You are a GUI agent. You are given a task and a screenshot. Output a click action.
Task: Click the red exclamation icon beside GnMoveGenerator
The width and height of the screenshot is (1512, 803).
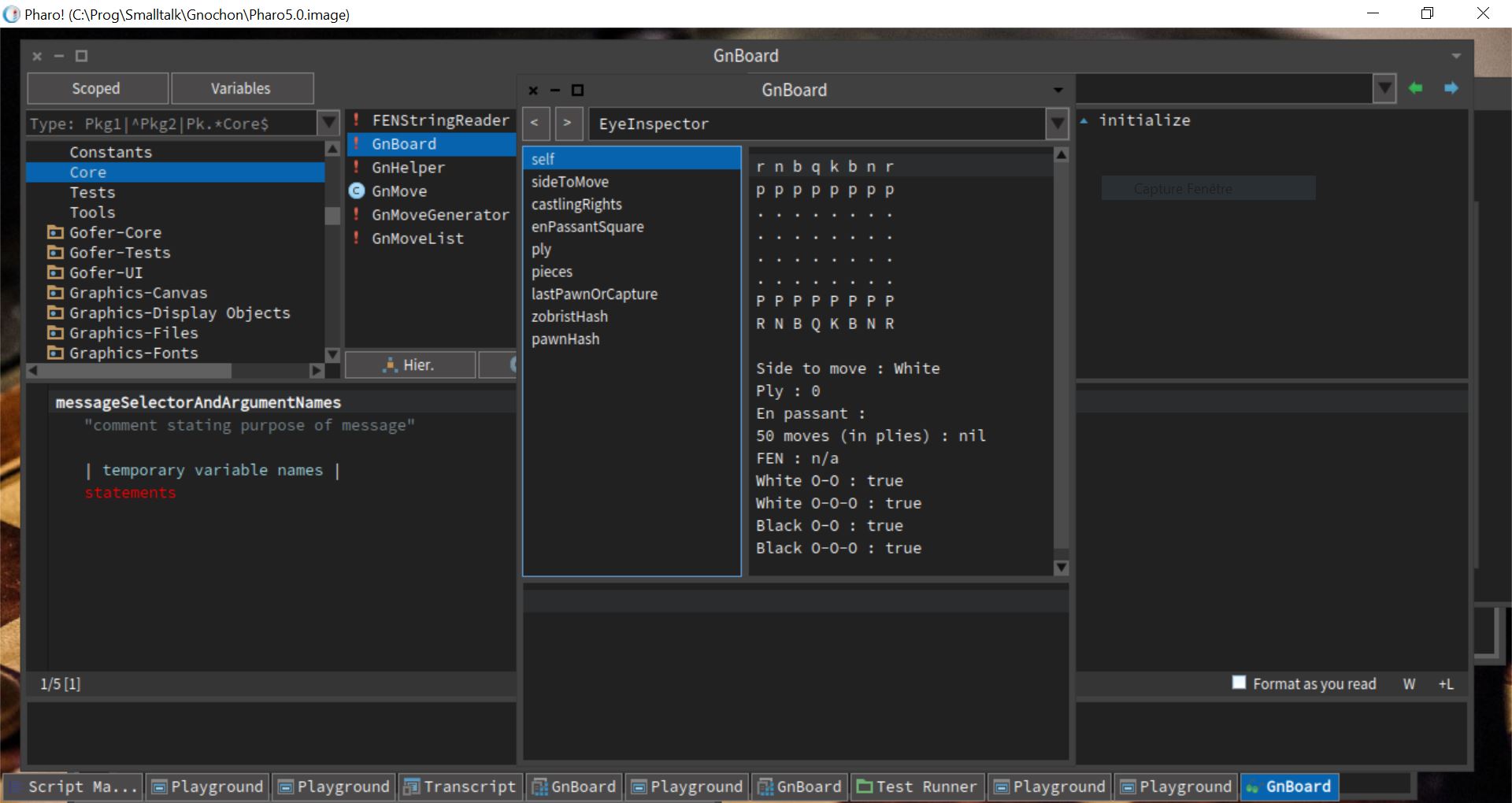pos(357,215)
